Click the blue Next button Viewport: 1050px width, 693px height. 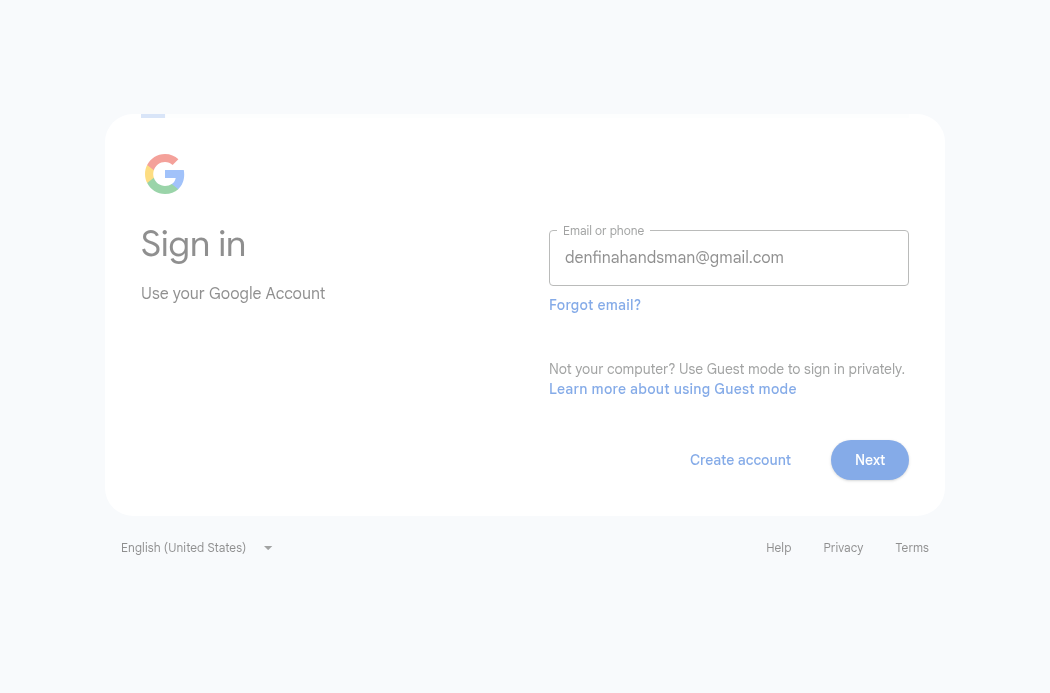click(870, 460)
